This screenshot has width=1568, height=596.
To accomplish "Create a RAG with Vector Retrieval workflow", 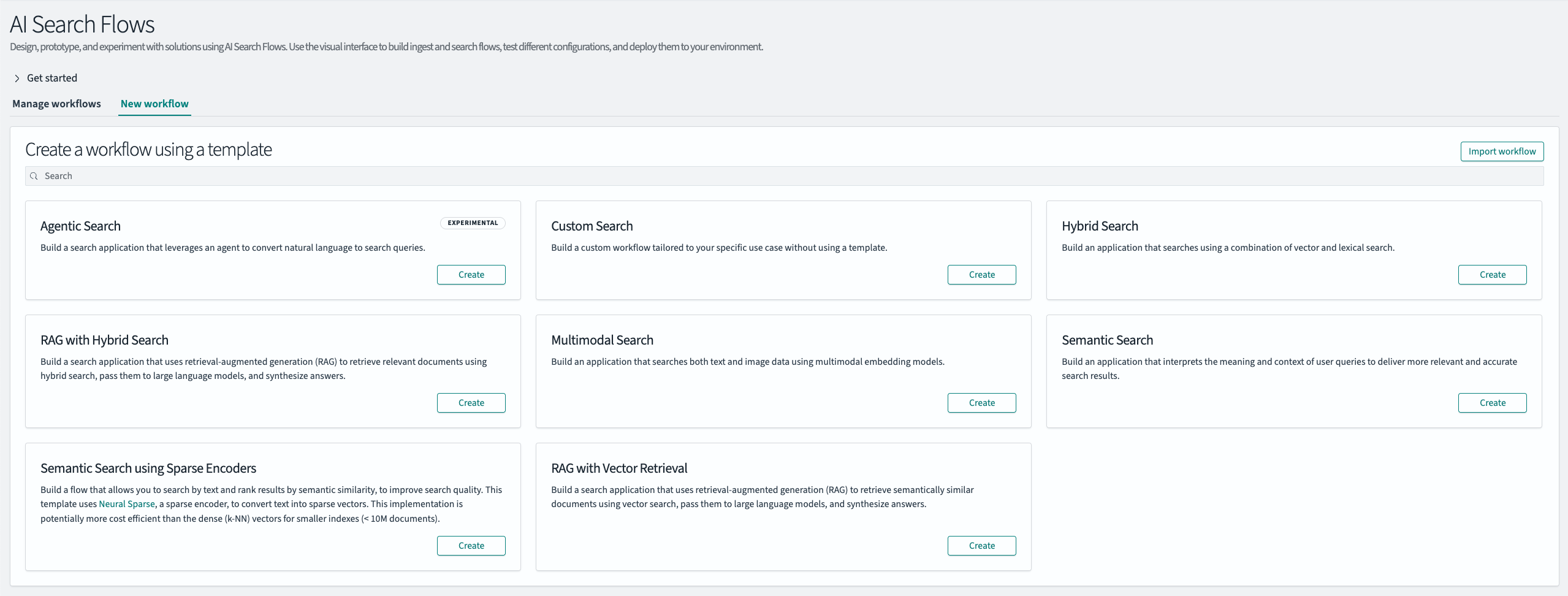I will point(981,545).
